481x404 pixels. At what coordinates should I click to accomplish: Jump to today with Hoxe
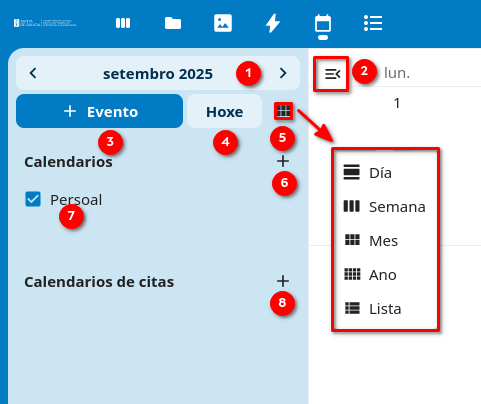[x=224, y=111]
